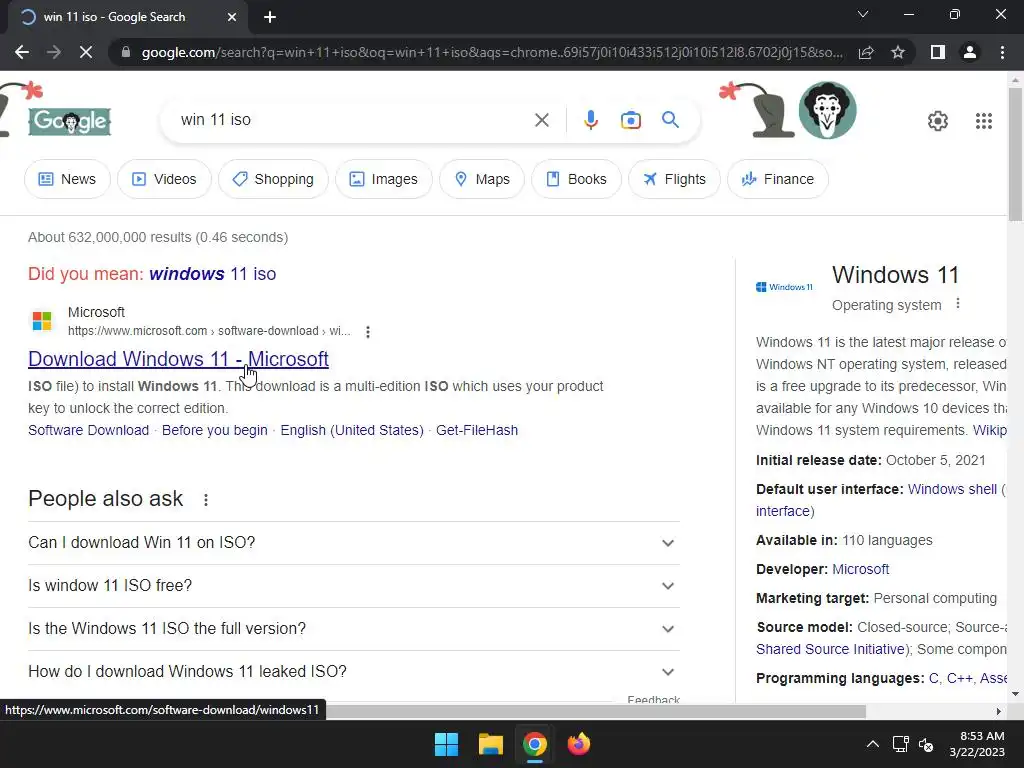This screenshot has width=1024, height=768.
Task: Open the Chrome profile icon
Action: (970, 52)
